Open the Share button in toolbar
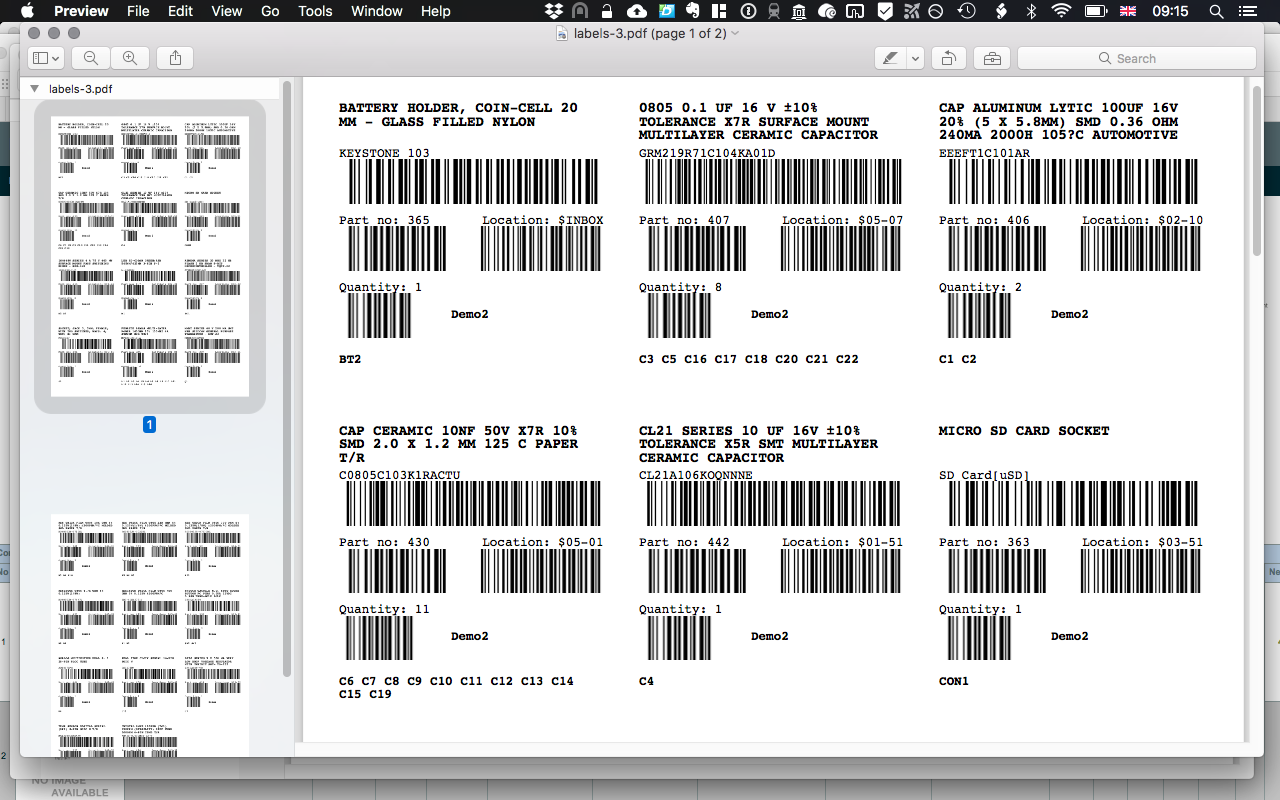 pos(175,58)
